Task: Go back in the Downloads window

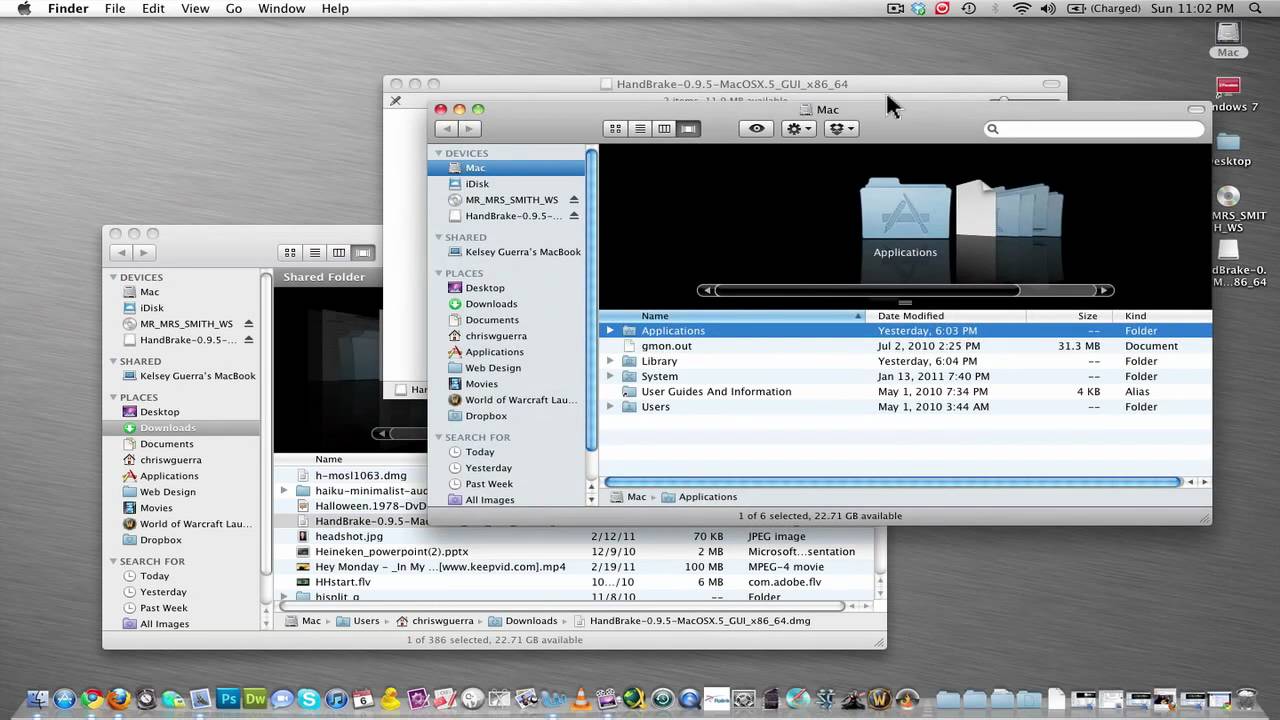Action: (121, 253)
